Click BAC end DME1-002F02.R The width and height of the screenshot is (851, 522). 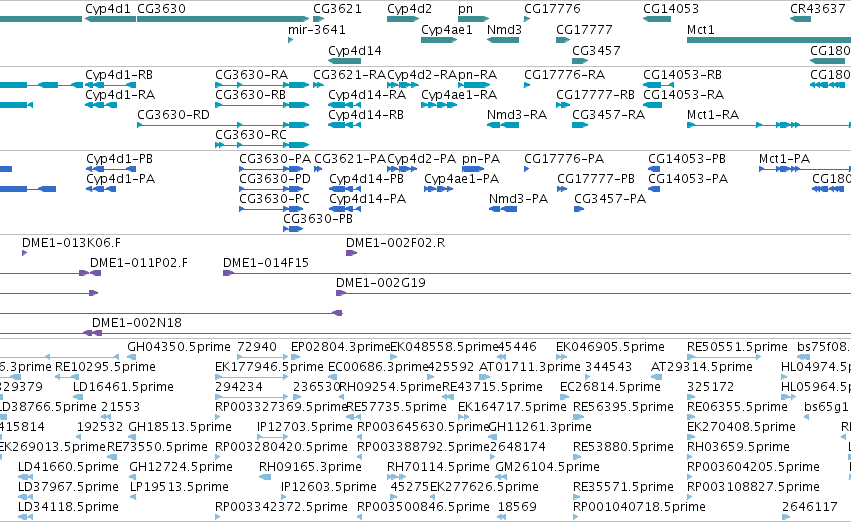(396, 243)
